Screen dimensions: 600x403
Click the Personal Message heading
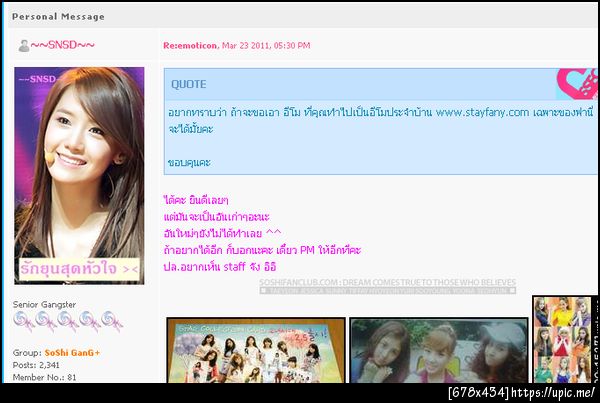58,16
